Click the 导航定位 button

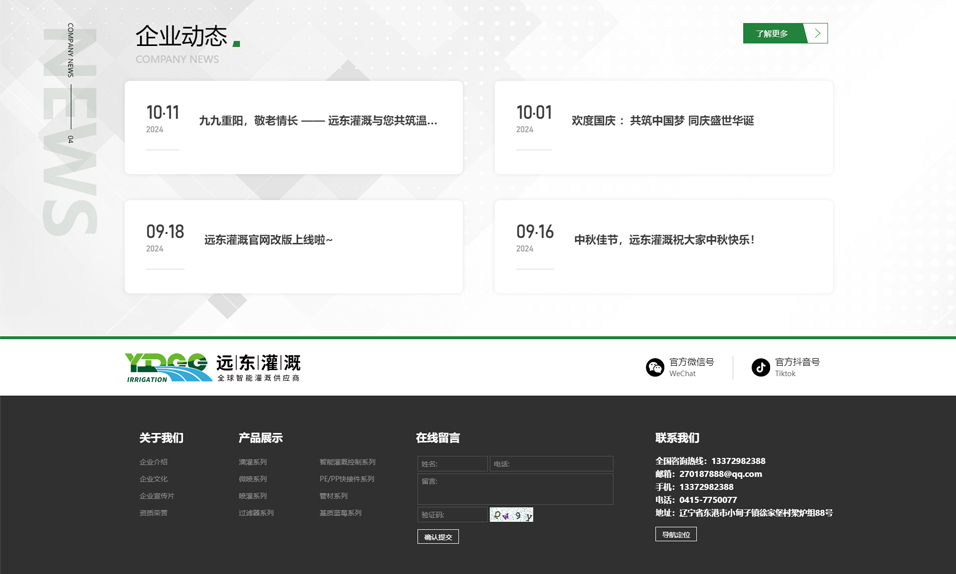pos(676,535)
